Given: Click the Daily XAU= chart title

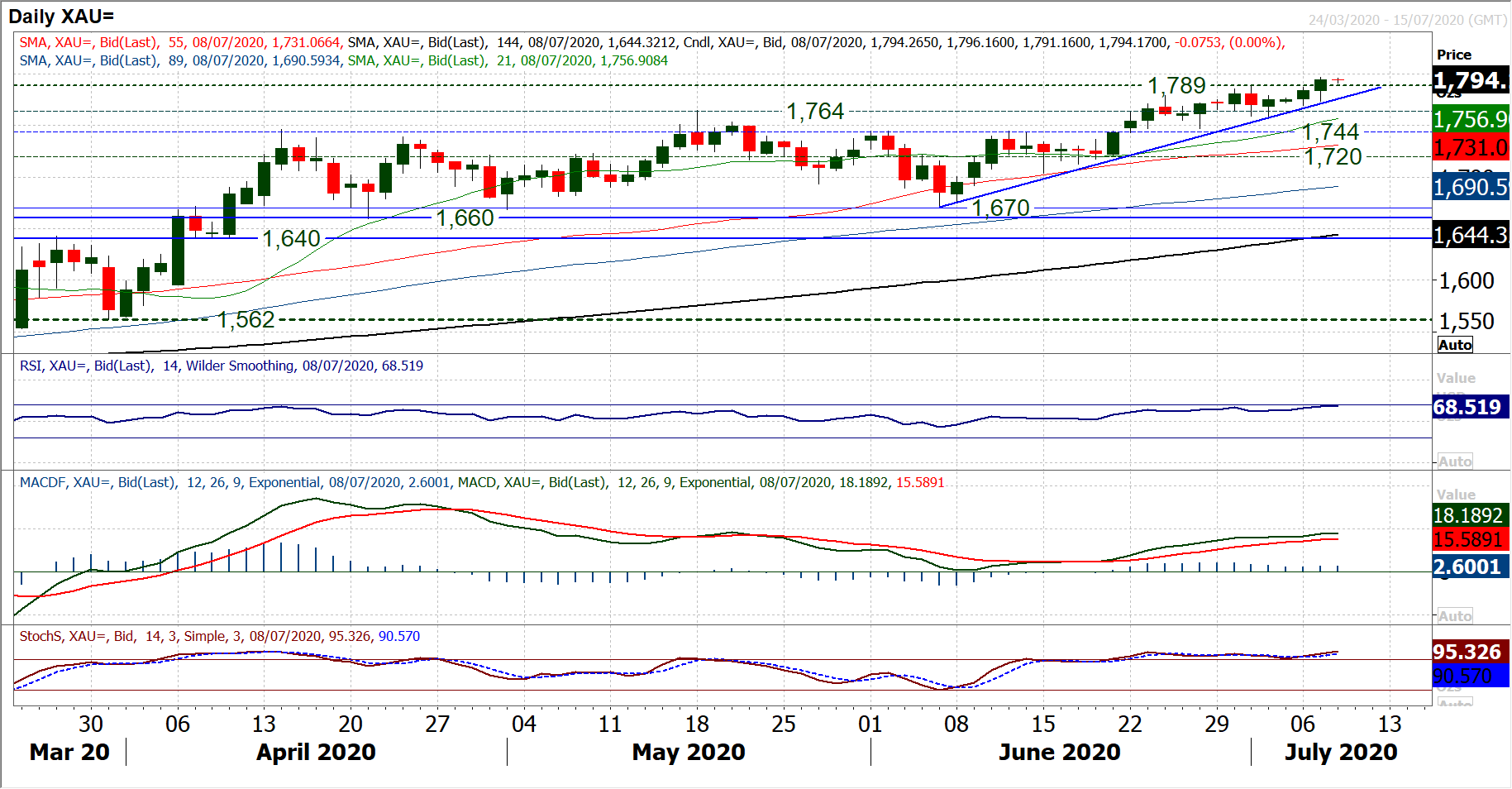Looking at the screenshot, I should click(61, 16).
